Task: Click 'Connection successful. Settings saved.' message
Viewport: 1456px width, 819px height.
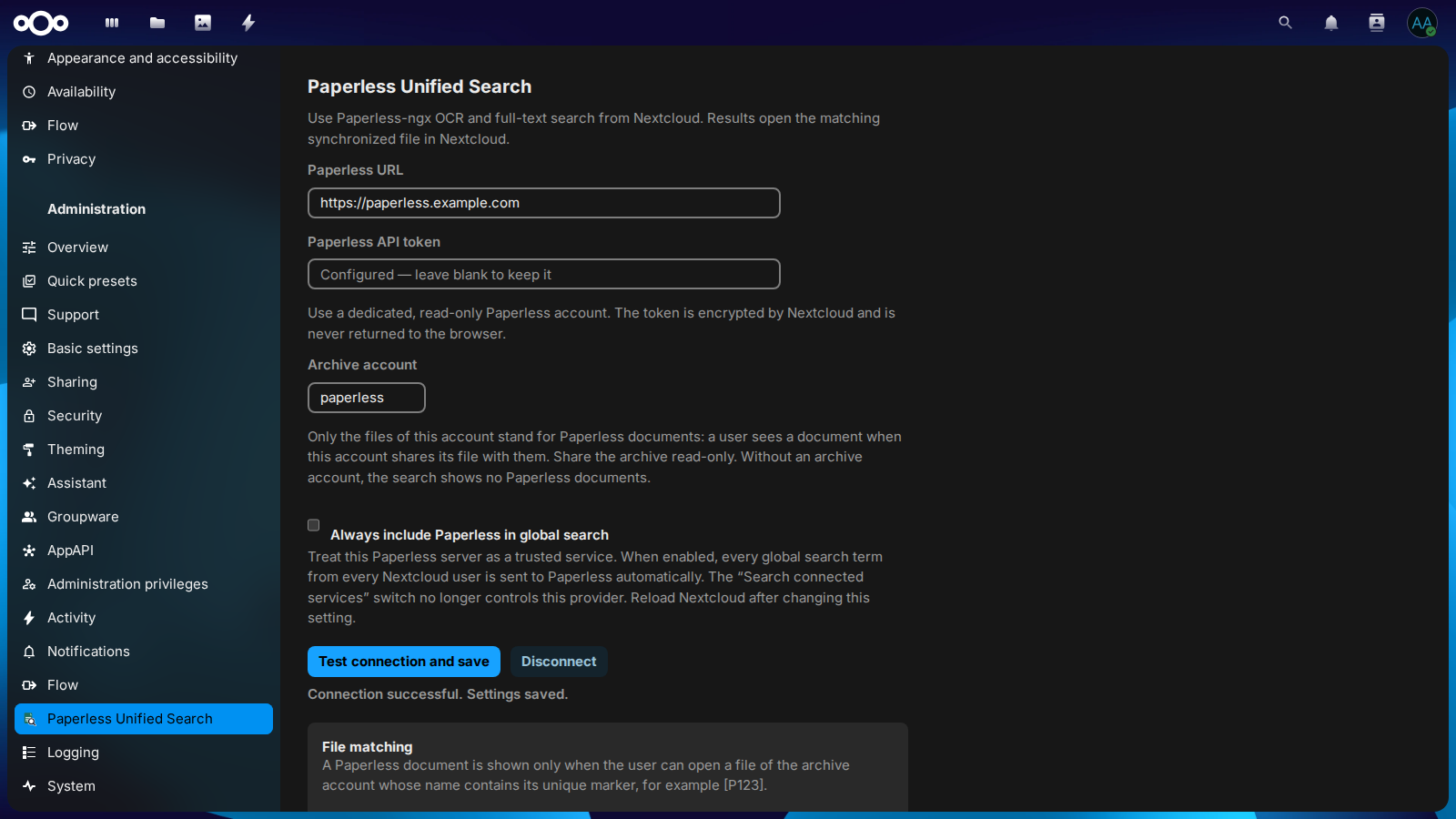Action: point(438,694)
